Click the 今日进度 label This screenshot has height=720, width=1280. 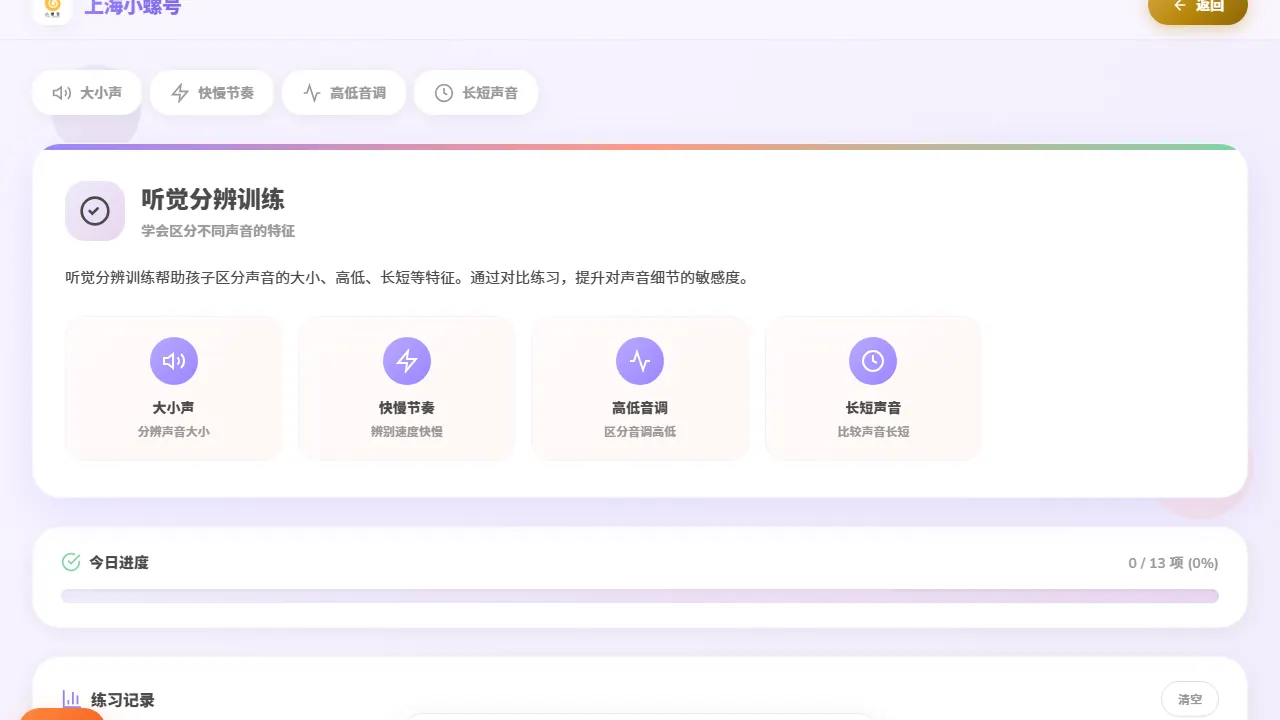coord(119,563)
